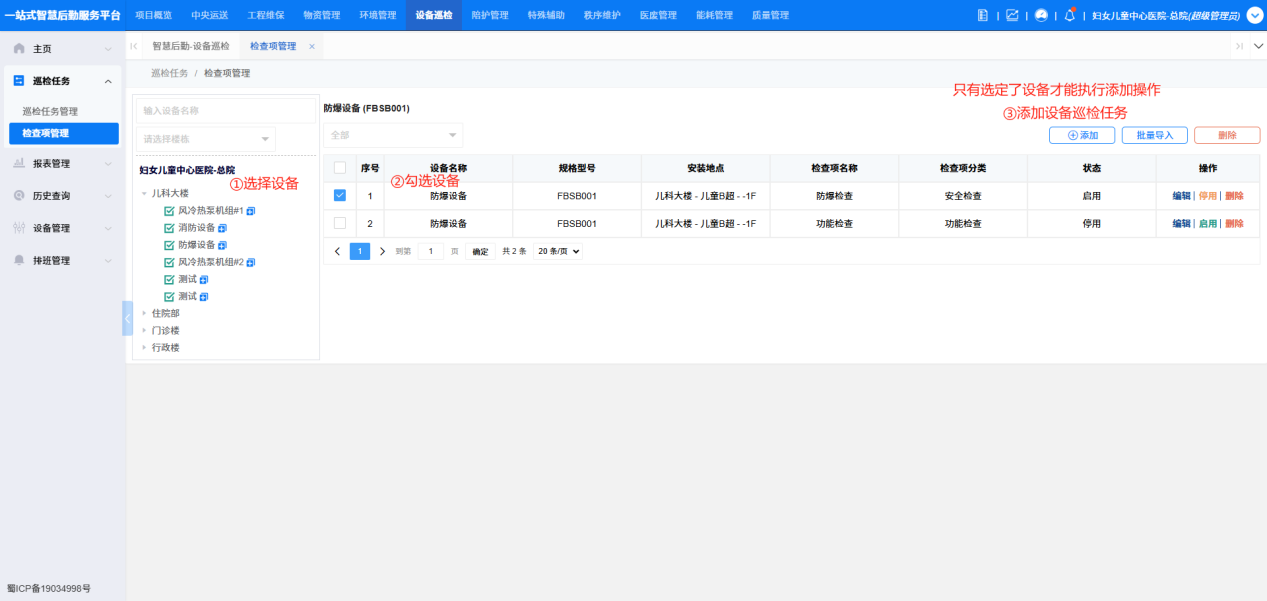Select the 妇女儿童中心医院-总院 tree root label

pos(187,170)
